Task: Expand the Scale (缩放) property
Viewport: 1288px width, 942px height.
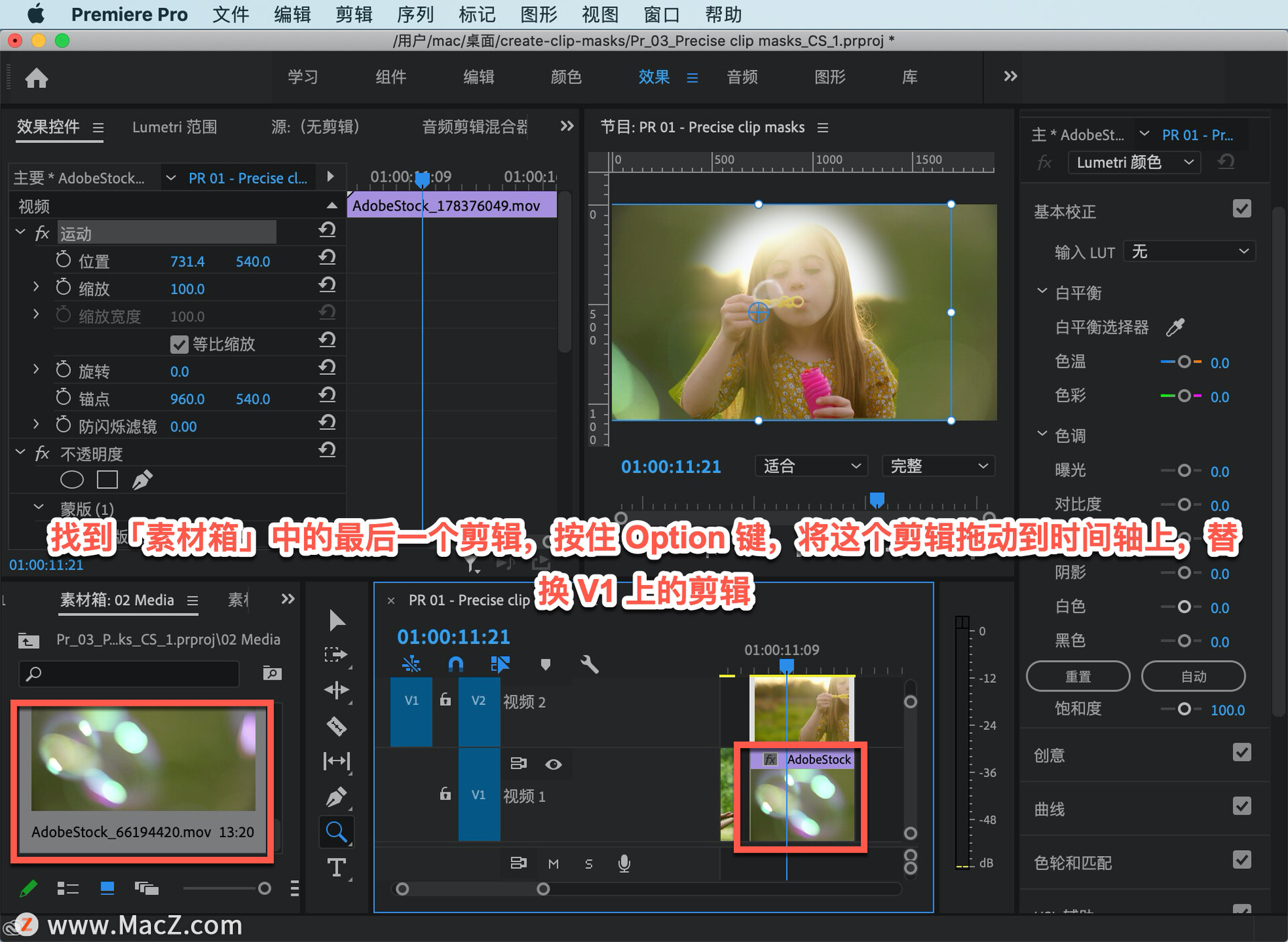Action: [36, 287]
